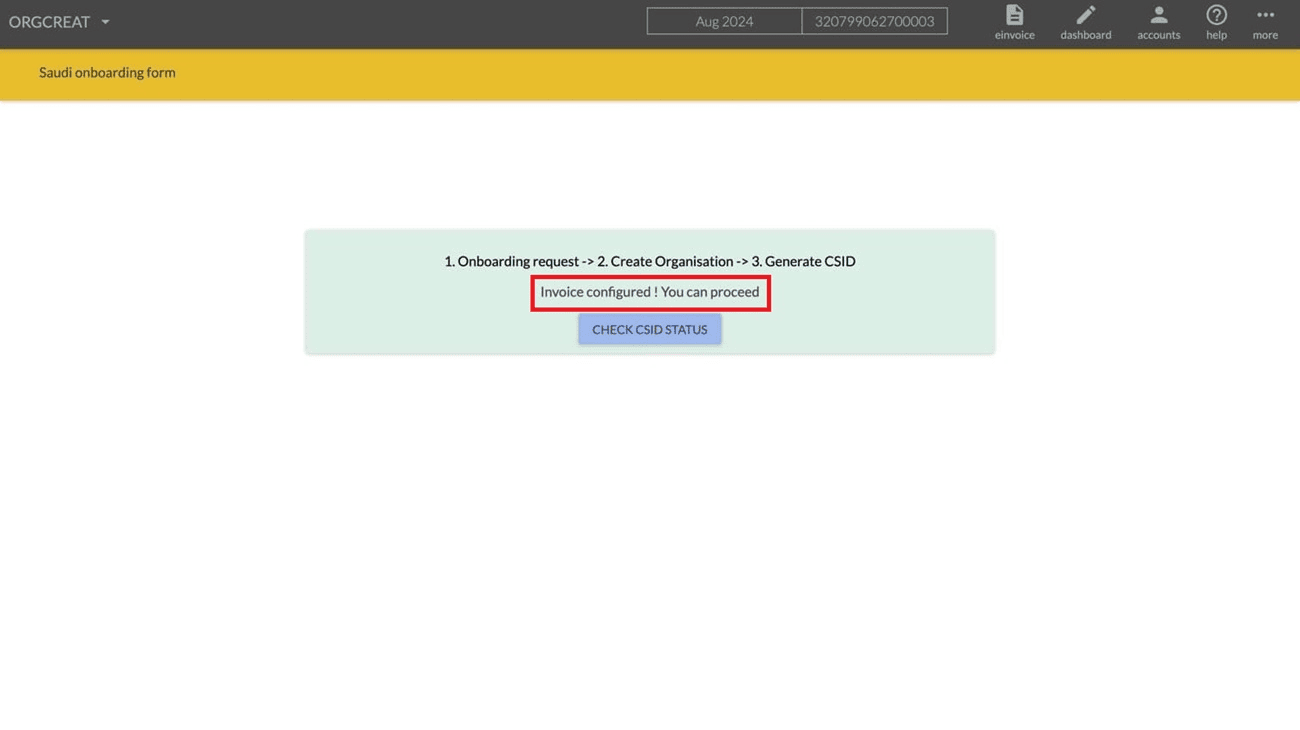Open the more options ellipsis icon

coord(1264,14)
